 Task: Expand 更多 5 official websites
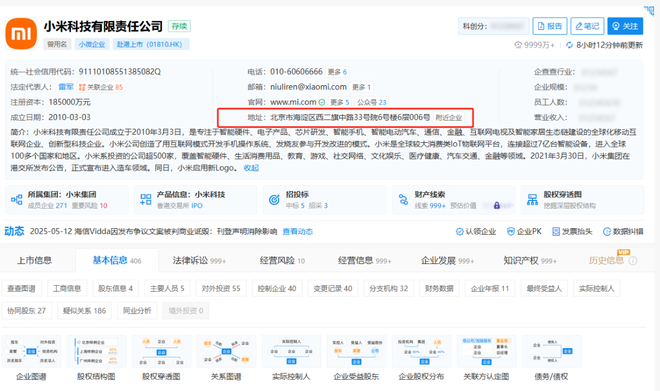[339, 102]
